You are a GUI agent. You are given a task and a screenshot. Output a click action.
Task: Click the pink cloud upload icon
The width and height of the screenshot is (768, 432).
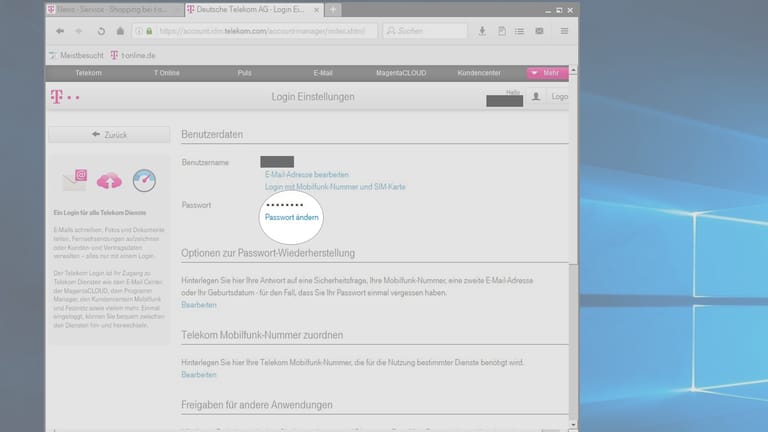click(x=109, y=181)
